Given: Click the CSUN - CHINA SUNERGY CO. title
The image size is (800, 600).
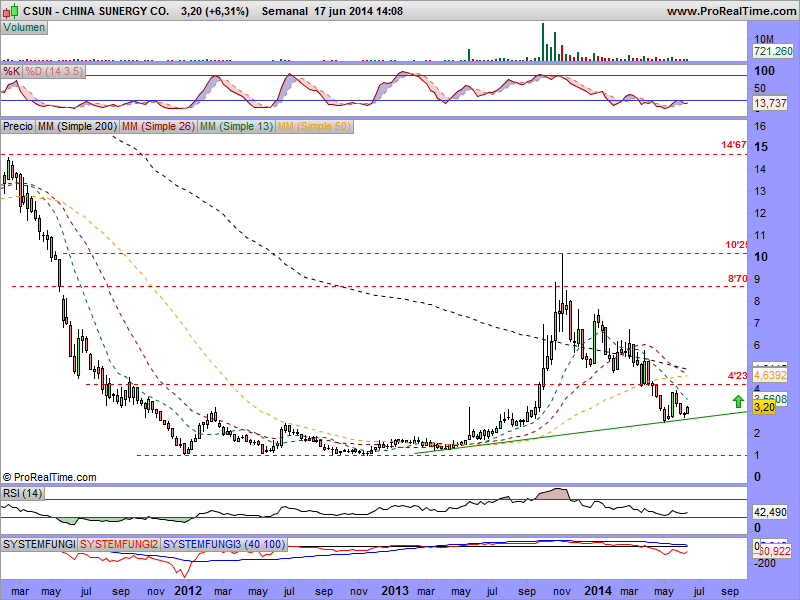Looking at the screenshot, I should click(96, 11).
